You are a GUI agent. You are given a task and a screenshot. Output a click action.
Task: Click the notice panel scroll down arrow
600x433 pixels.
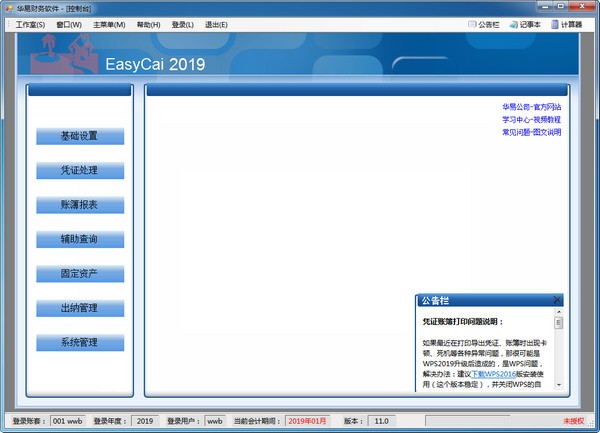(559, 385)
